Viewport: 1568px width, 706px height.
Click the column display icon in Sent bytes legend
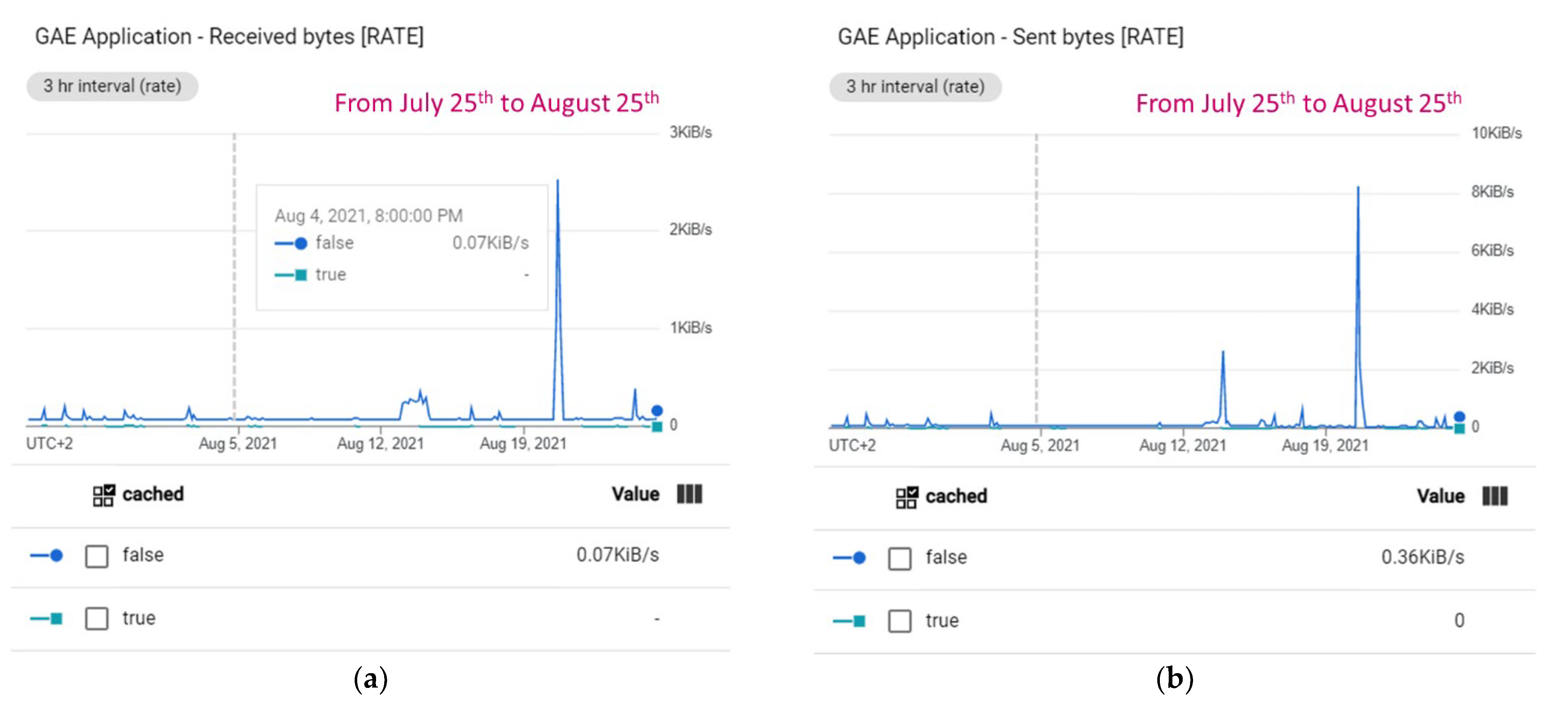pos(1494,496)
